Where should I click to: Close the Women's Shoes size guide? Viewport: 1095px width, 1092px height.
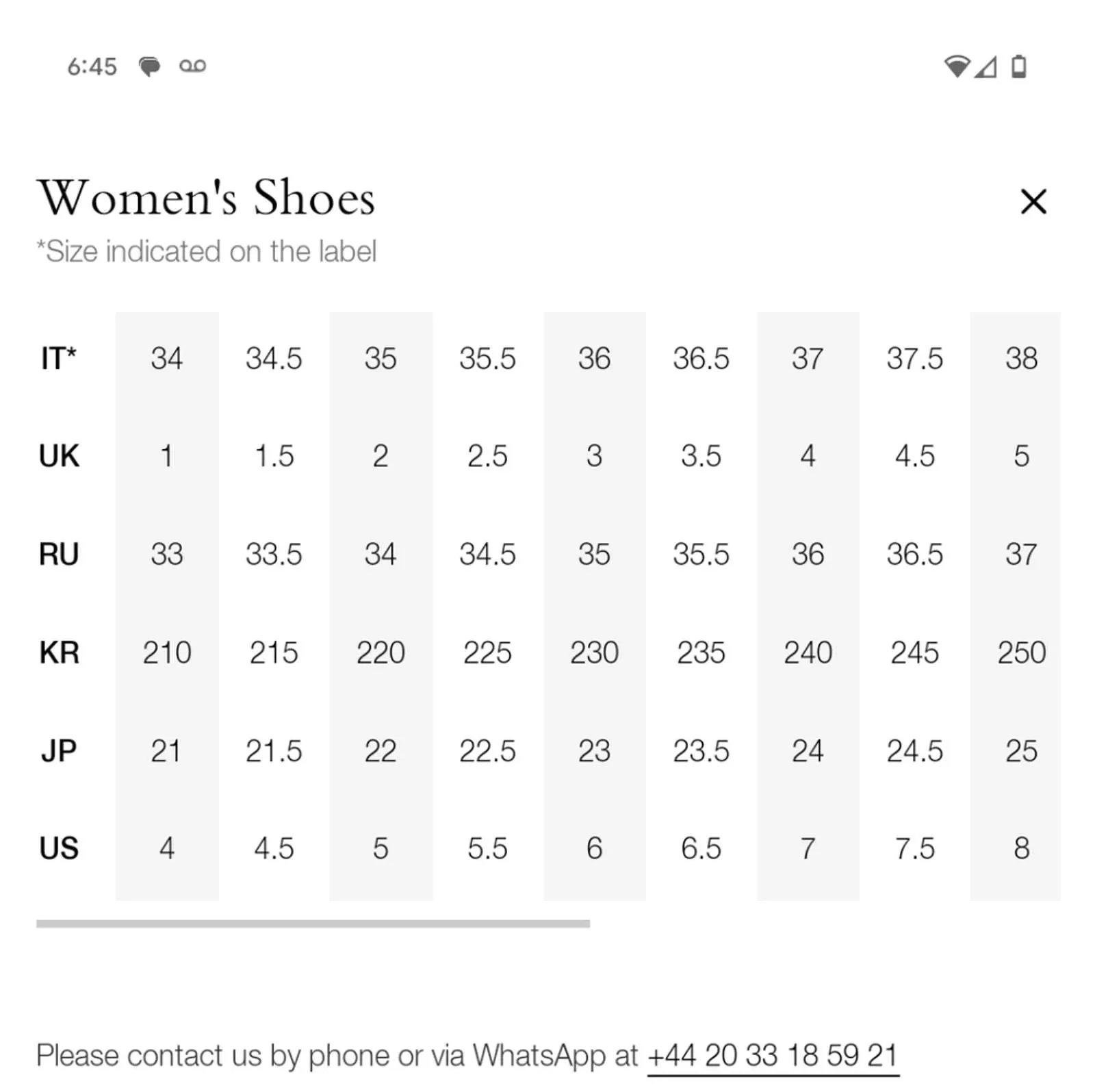pos(1033,201)
